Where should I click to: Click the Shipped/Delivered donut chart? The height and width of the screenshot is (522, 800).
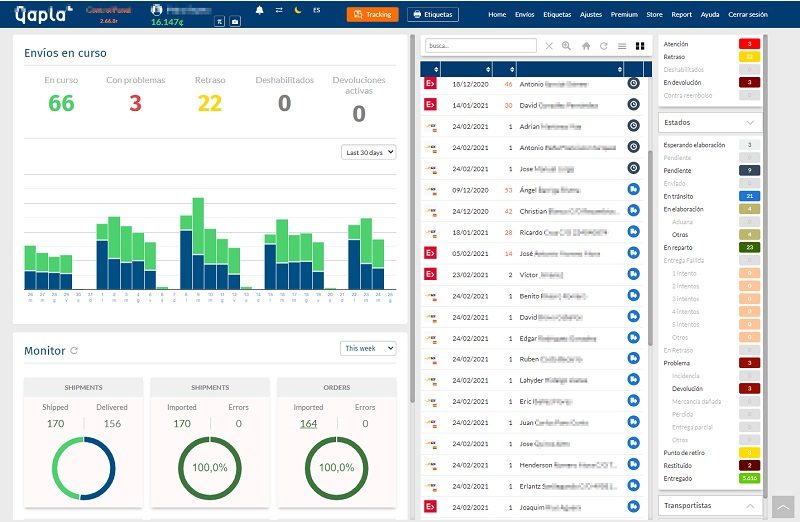(x=84, y=468)
